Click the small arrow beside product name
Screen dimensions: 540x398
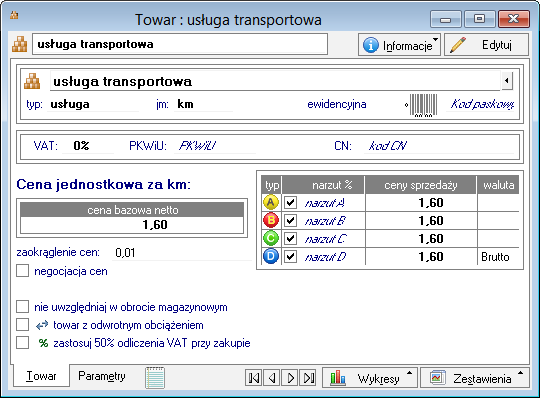(x=507, y=81)
